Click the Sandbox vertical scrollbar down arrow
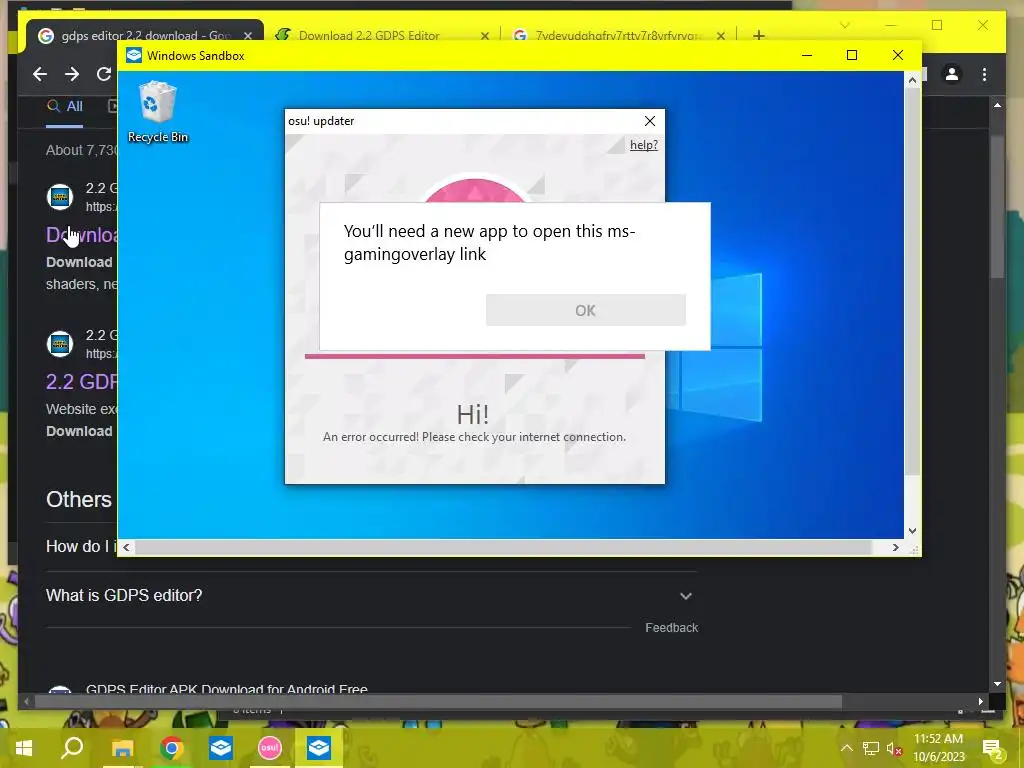The width and height of the screenshot is (1024, 768). (x=912, y=531)
